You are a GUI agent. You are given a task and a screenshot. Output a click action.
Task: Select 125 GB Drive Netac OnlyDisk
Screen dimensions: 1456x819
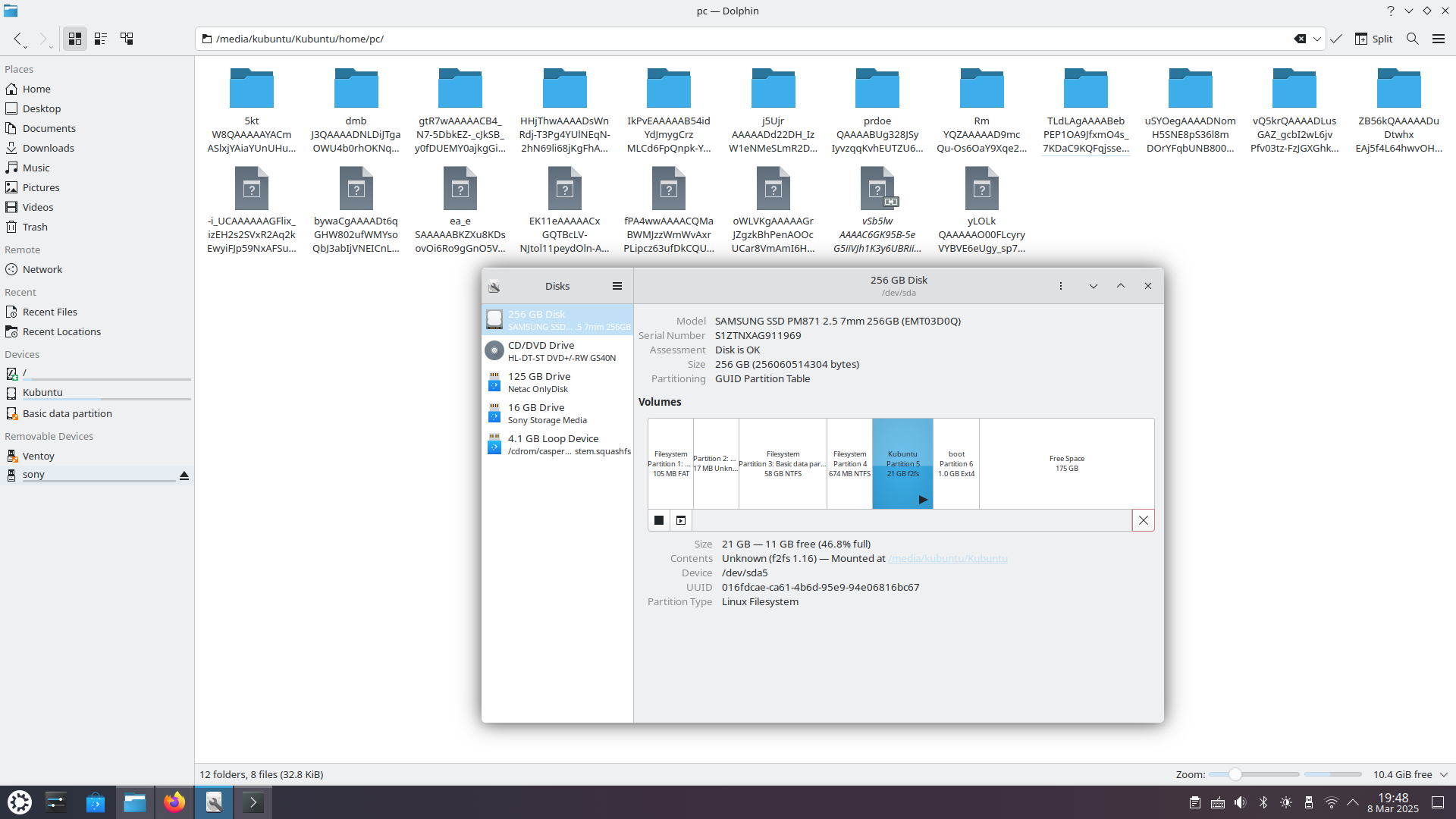tap(557, 382)
